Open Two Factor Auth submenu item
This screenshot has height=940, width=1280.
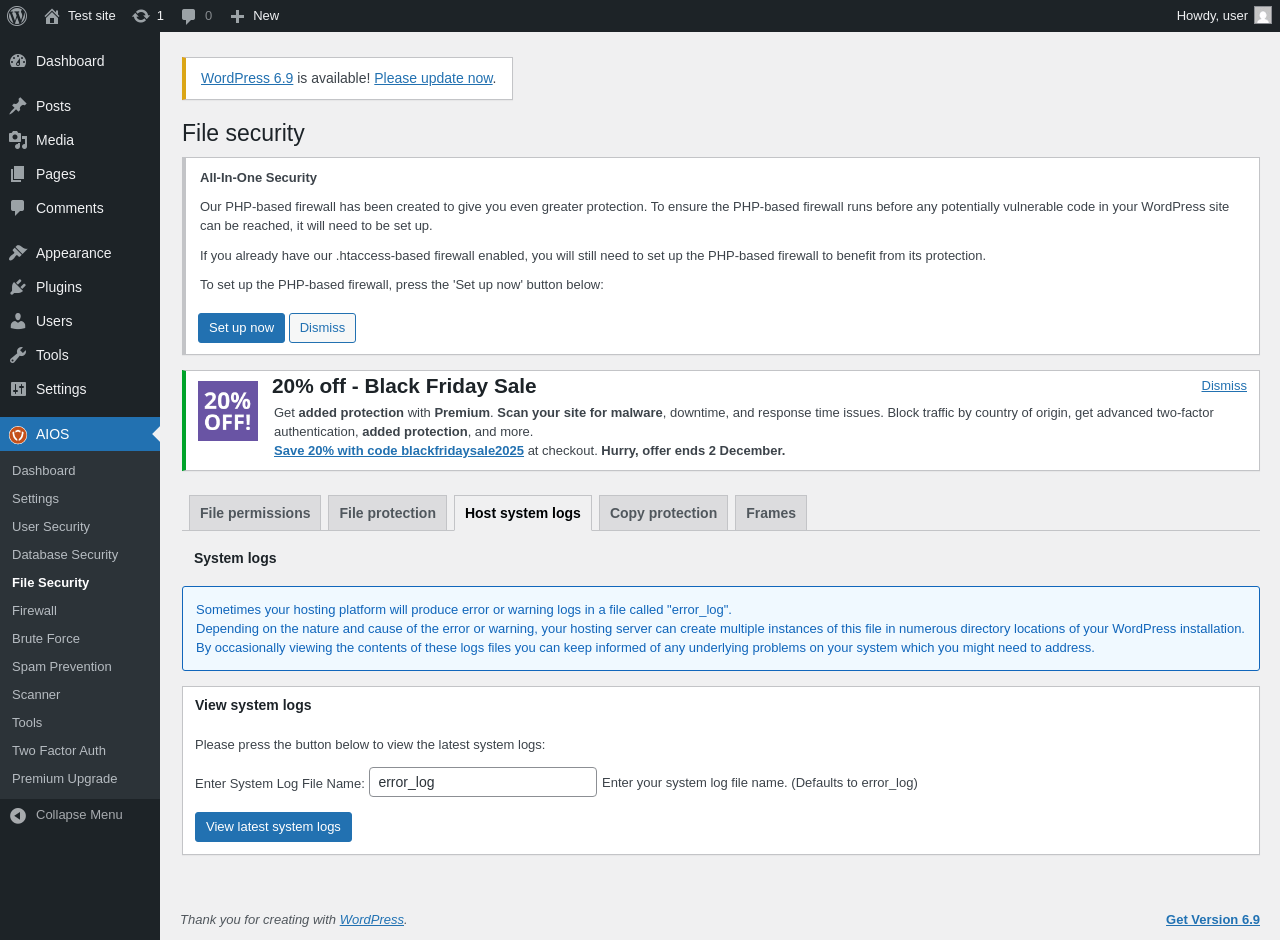click(59, 750)
